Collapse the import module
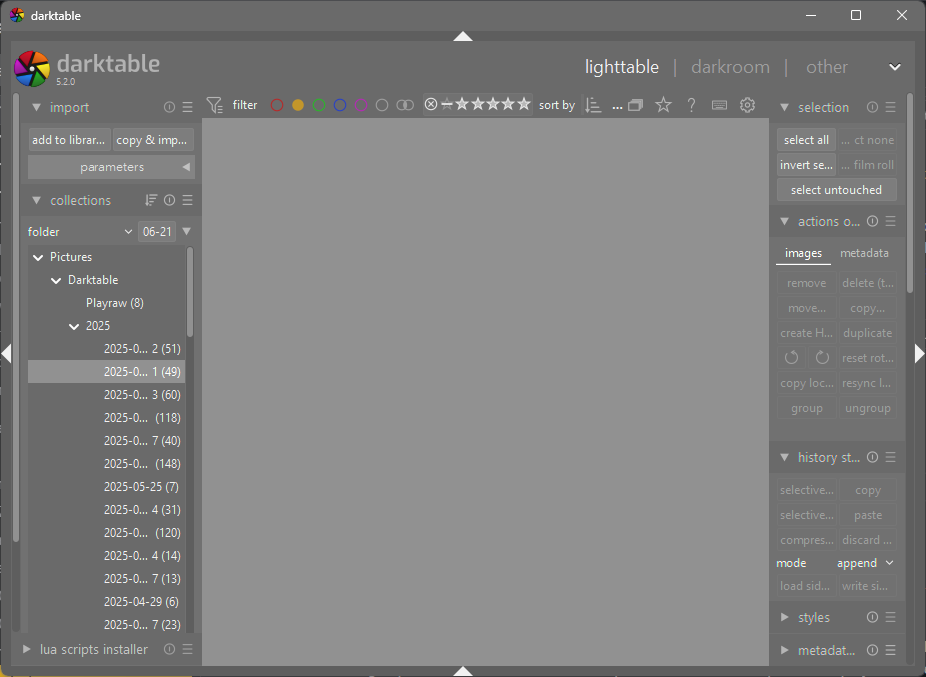Viewport: 926px width, 677px height. tap(37, 108)
